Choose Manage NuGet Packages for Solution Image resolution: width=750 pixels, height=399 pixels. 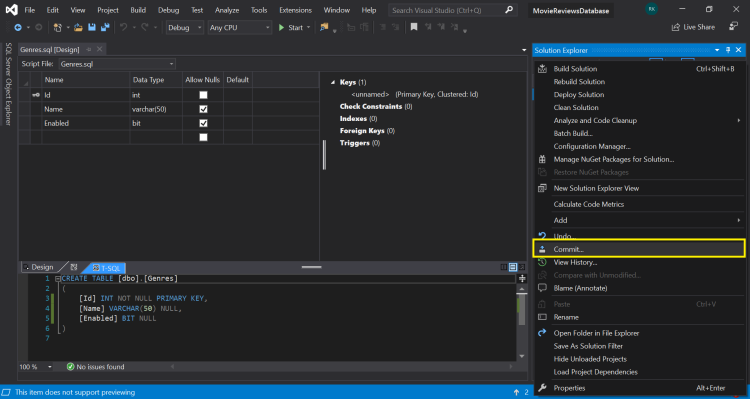639,159
